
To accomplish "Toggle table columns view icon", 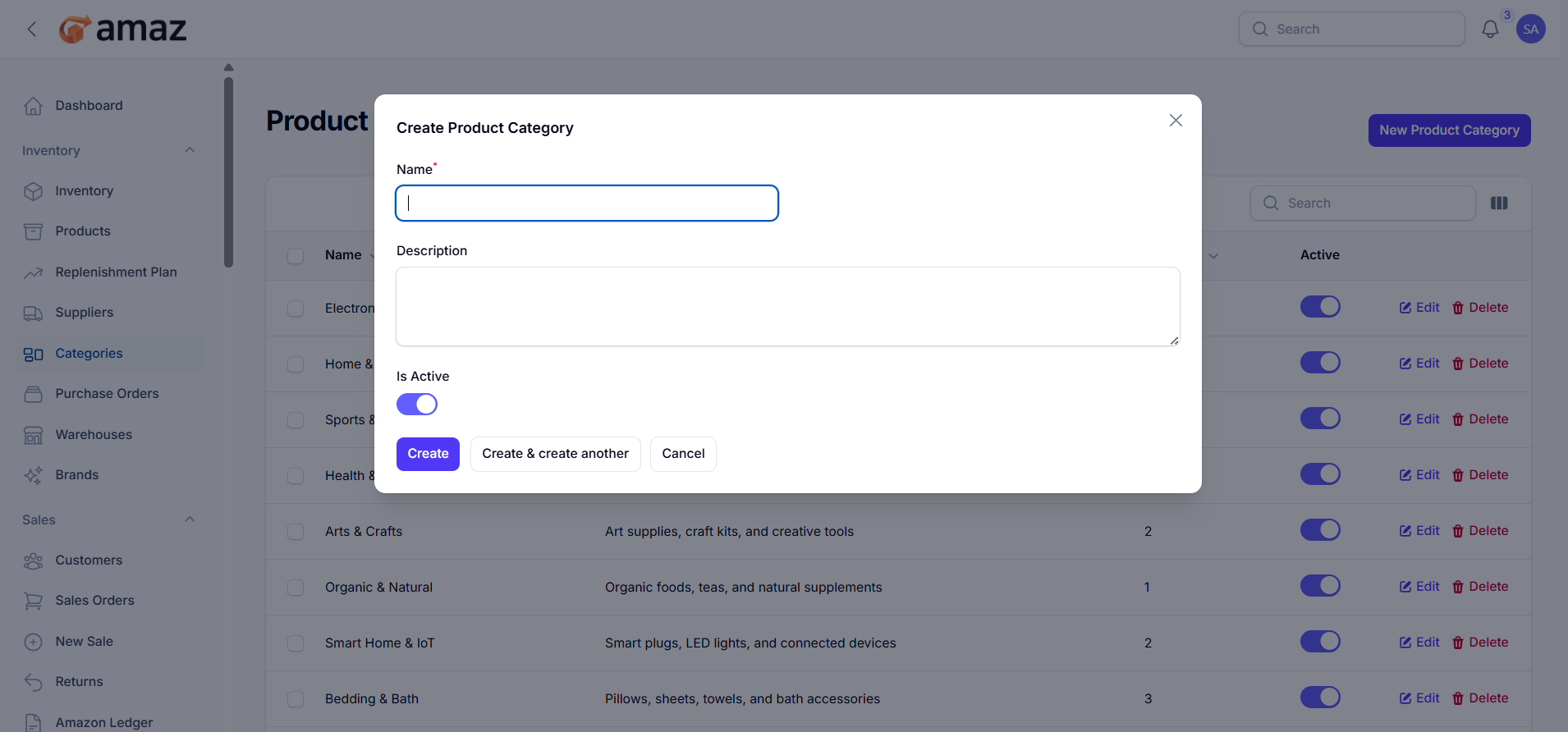I will tap(1498, 204).
